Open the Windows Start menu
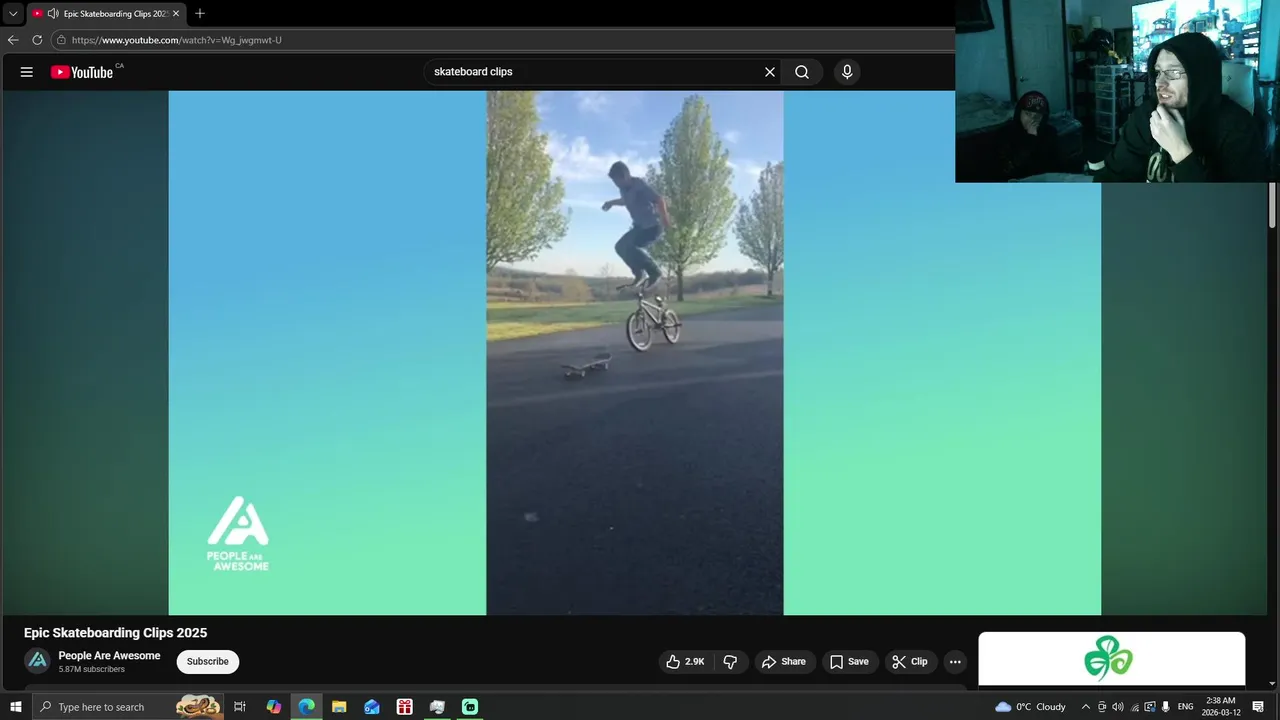 point(15,707)
